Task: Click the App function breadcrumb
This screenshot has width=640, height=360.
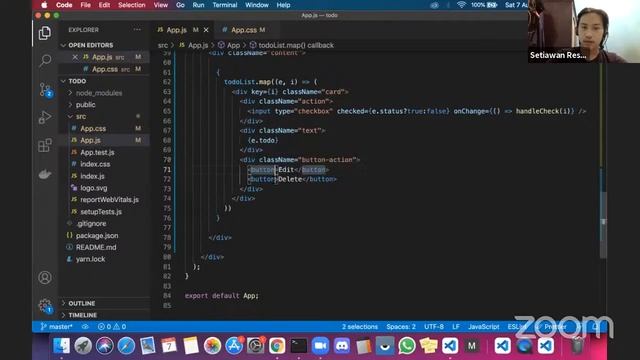Action: pos(229,45)
